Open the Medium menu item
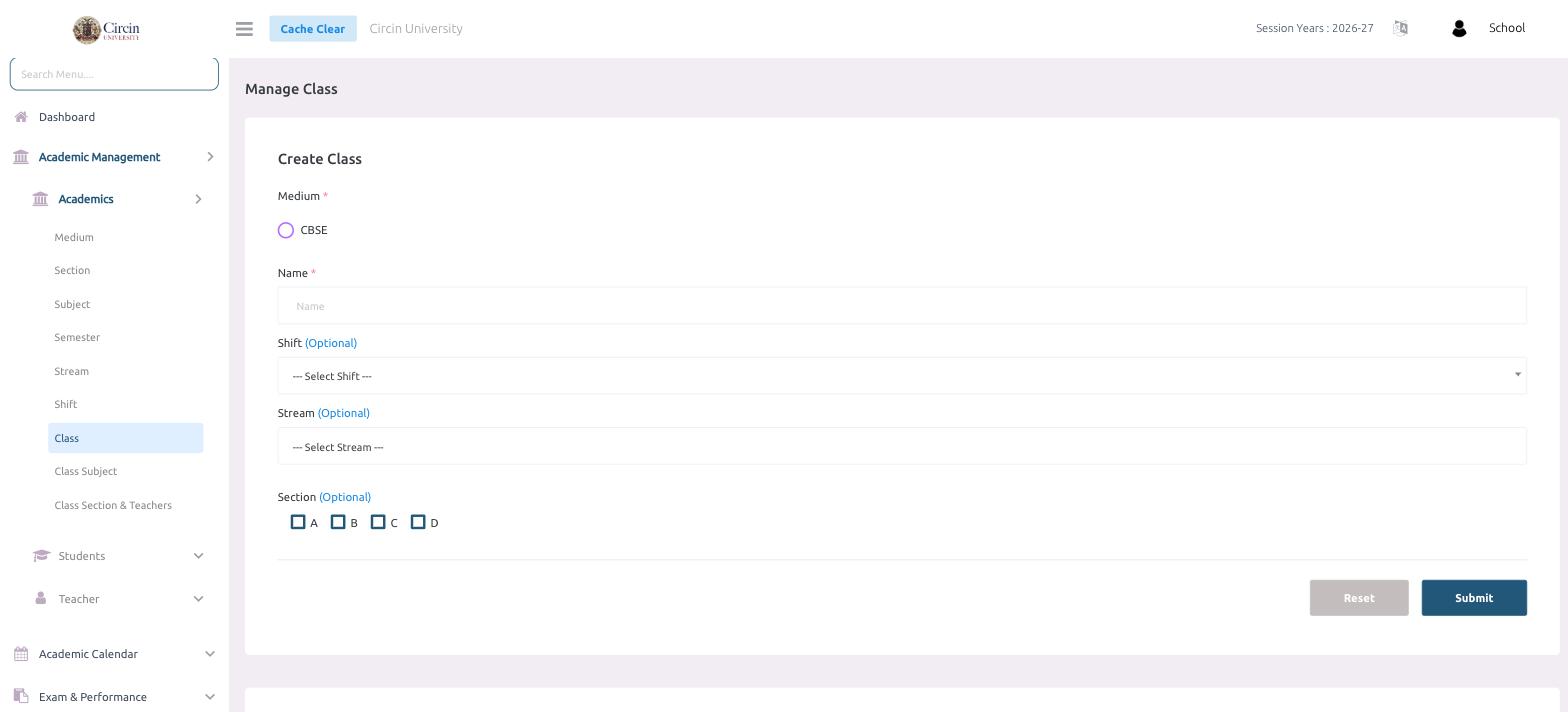 click(74, 238)
